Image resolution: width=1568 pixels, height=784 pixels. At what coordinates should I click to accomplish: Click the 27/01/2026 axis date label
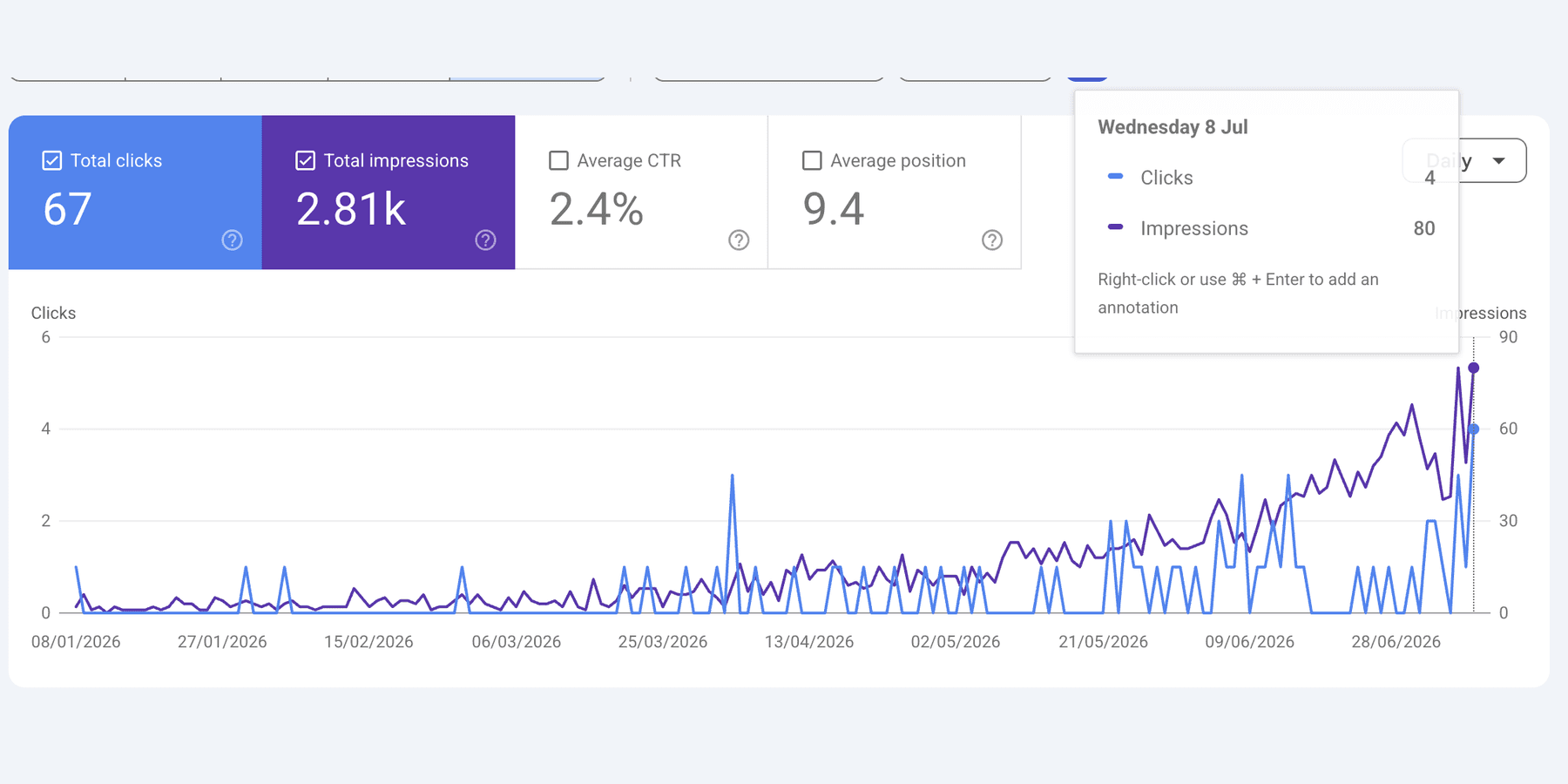tap(222, 642)
